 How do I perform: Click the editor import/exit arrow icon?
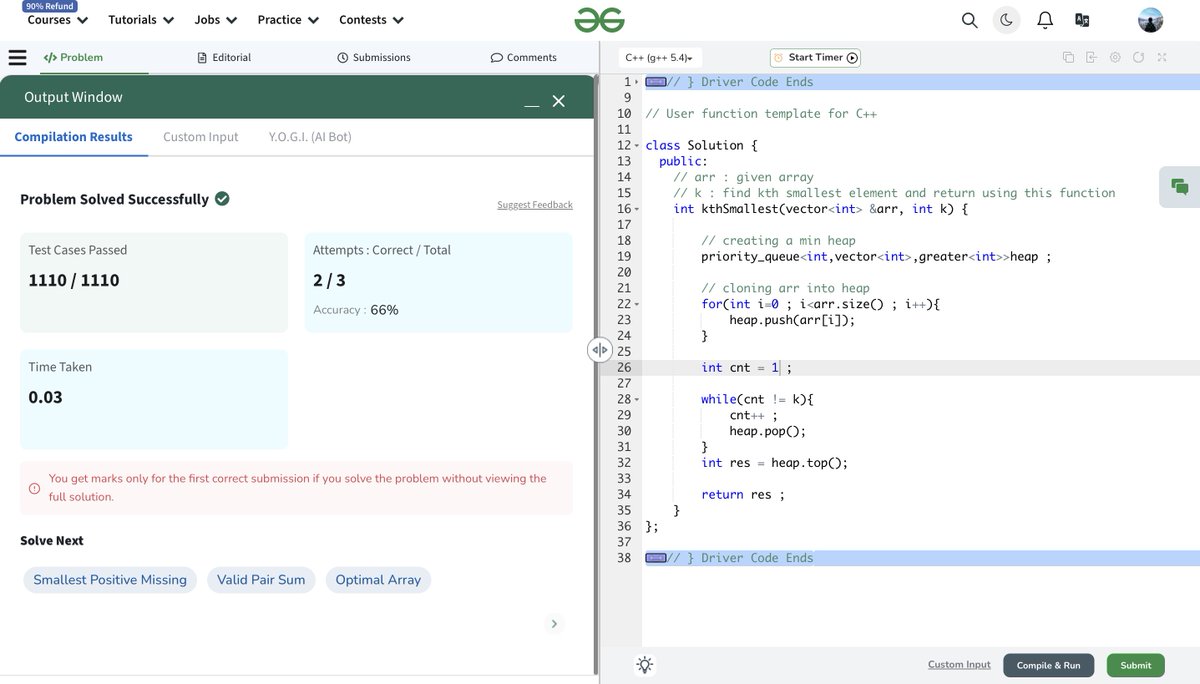1091,58
